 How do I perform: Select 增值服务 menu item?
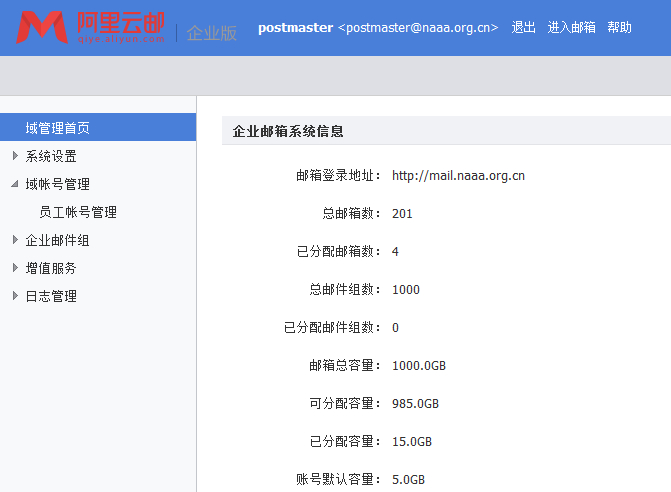51,268
